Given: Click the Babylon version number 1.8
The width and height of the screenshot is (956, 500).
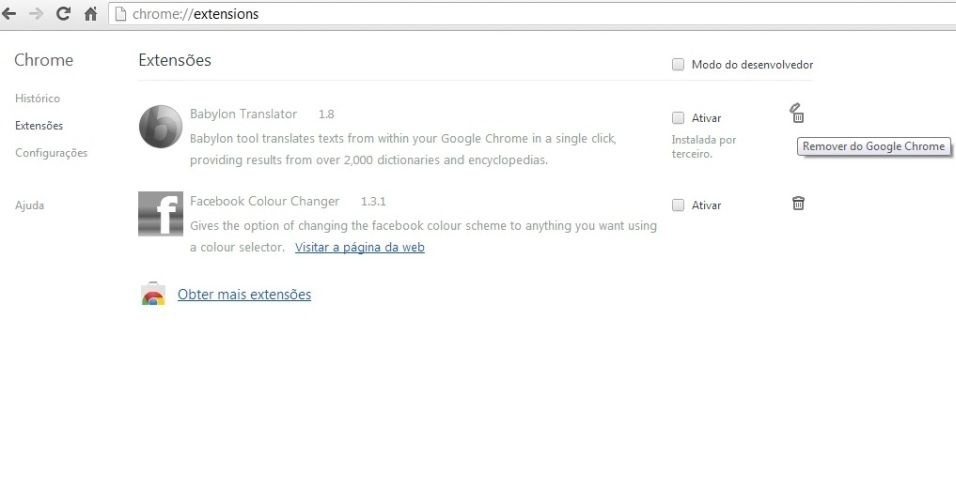Looking at the screenshot, I should click(x=326, y=114).
